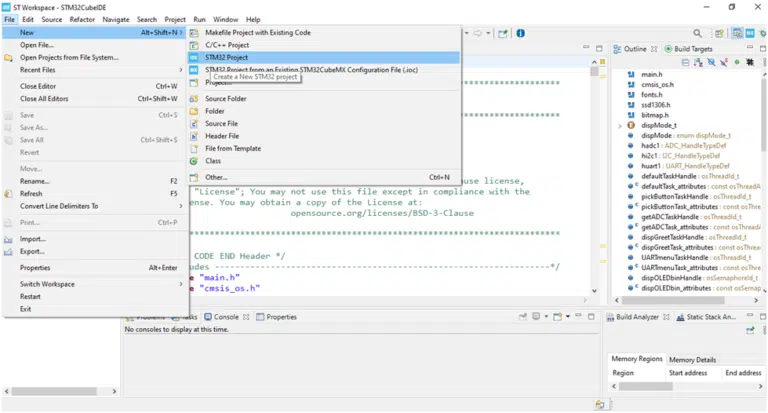
Task: Switch to the Memory Details tab
Action: tap(692, 360)
